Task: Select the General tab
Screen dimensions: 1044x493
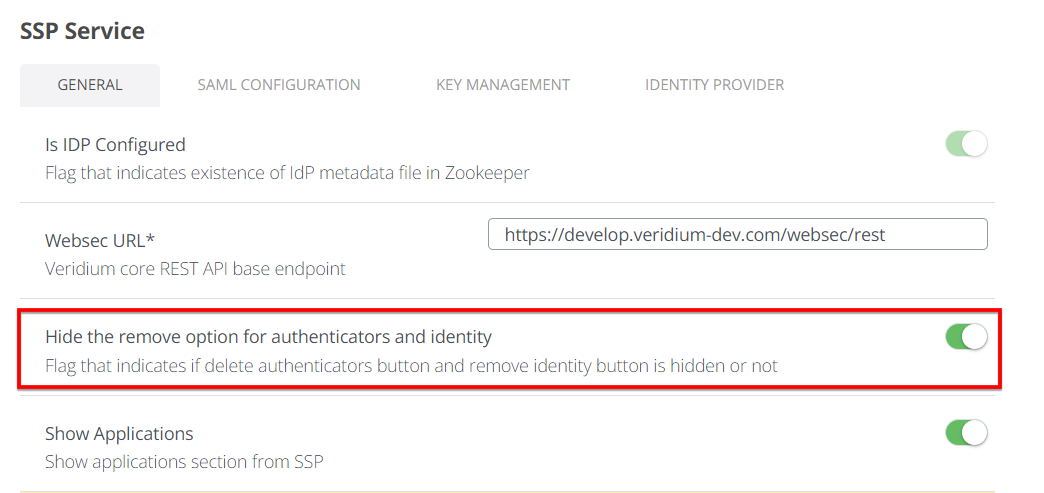Action: tap(90, 85)
